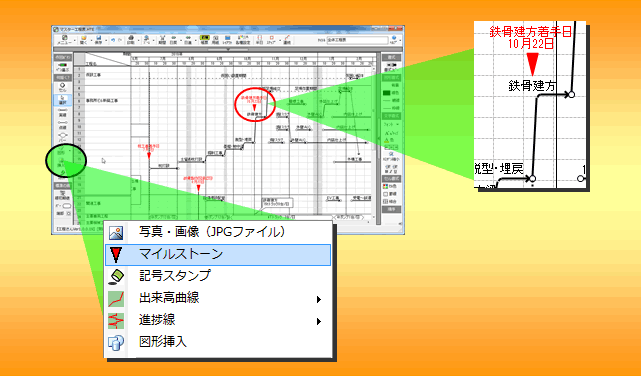Expand the 進捗線 submenu arrow

click(318, 321)
